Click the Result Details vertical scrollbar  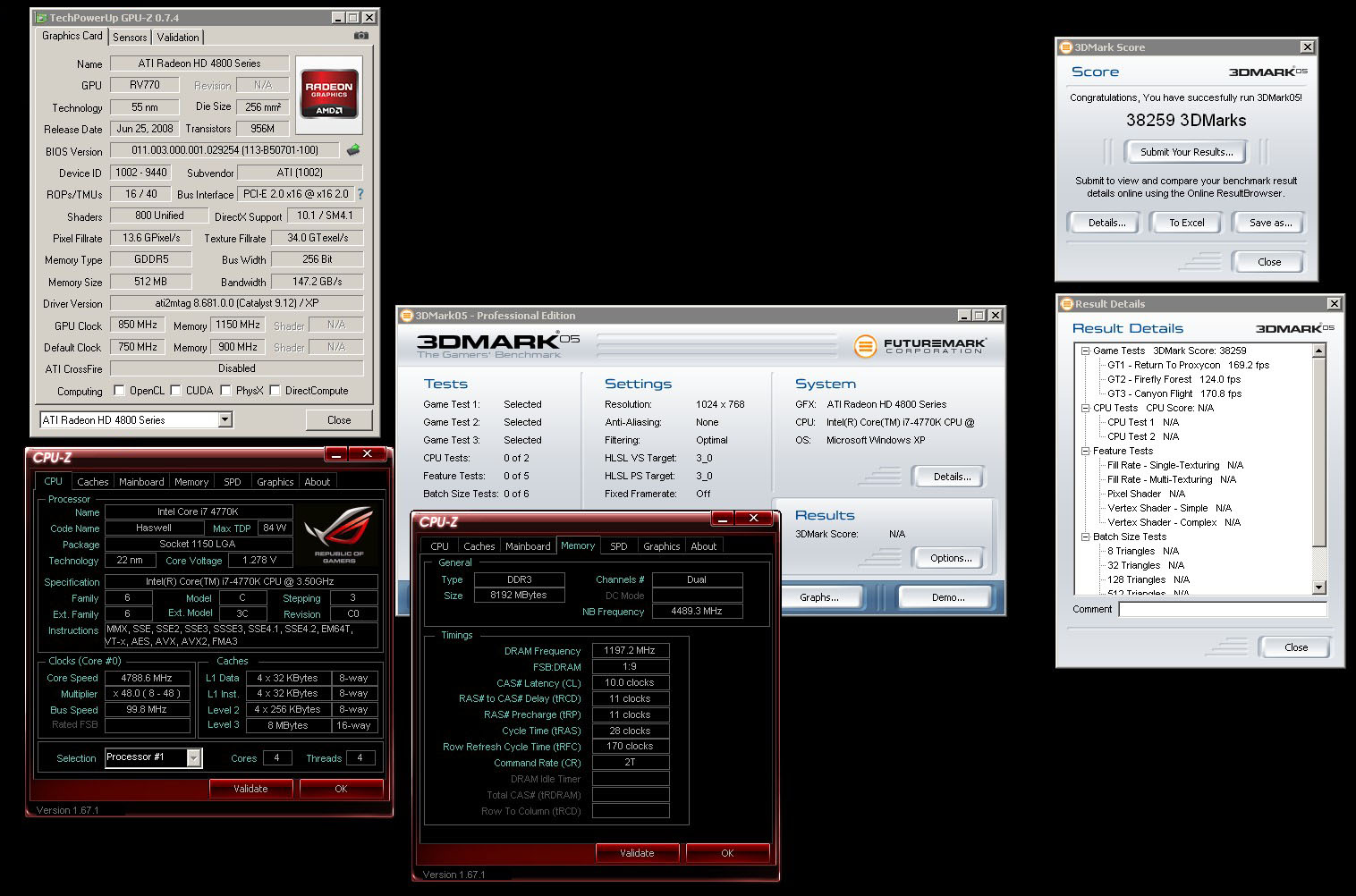pos(1318,469)
